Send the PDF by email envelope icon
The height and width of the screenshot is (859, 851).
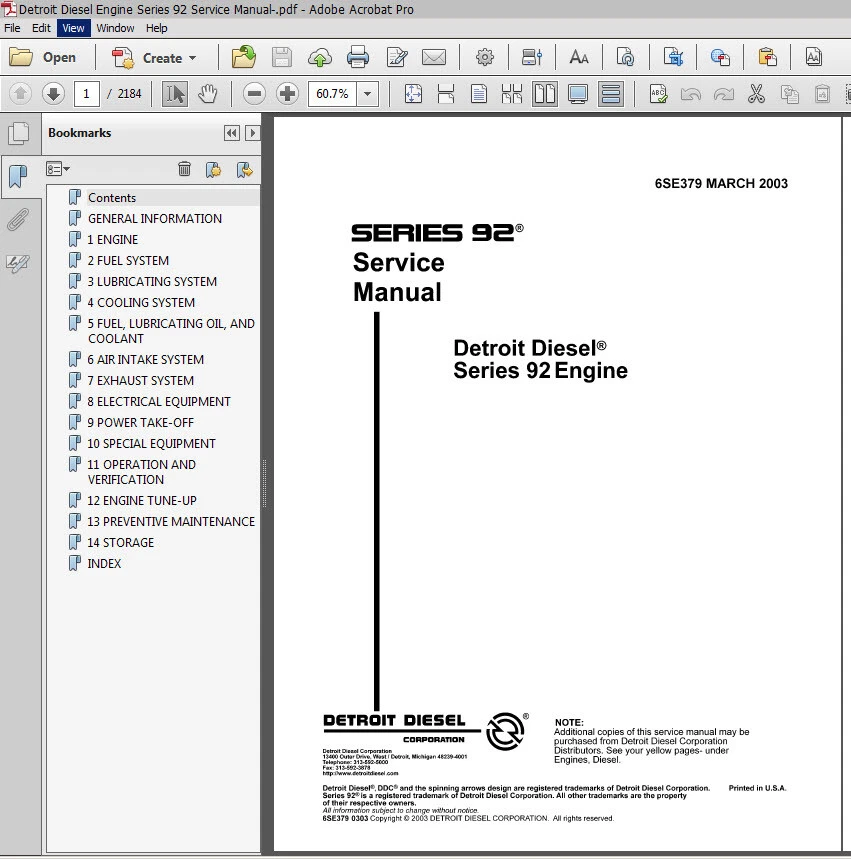click(434, 57)
